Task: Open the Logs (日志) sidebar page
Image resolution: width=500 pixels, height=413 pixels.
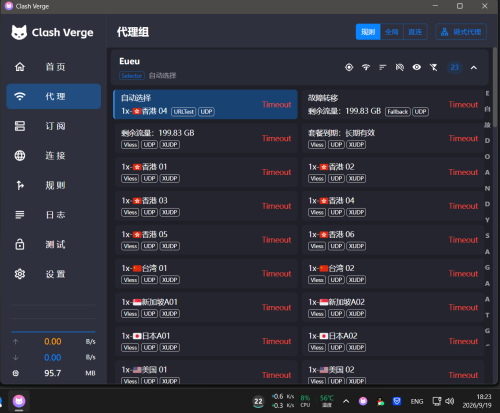Action: [x=53, y=215]
